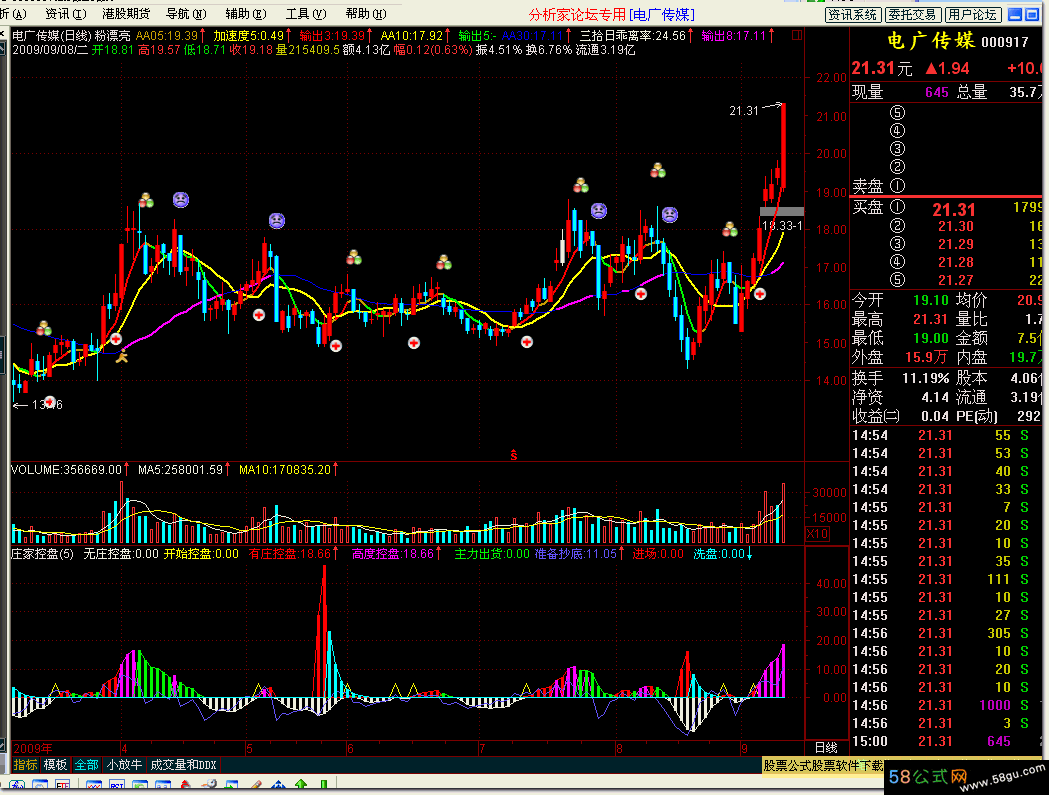
Task: Click the red S marker below the chart
Action: 514,456
